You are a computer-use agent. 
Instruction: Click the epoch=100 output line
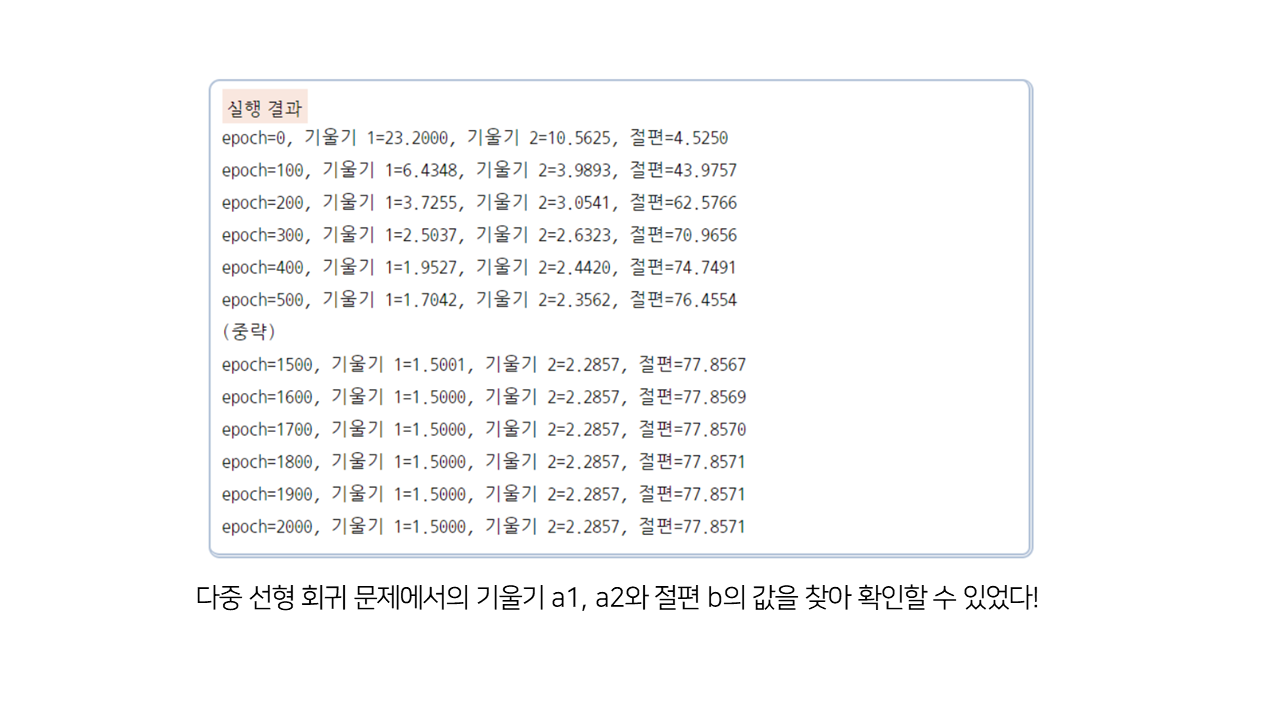[x=479, y=170]
